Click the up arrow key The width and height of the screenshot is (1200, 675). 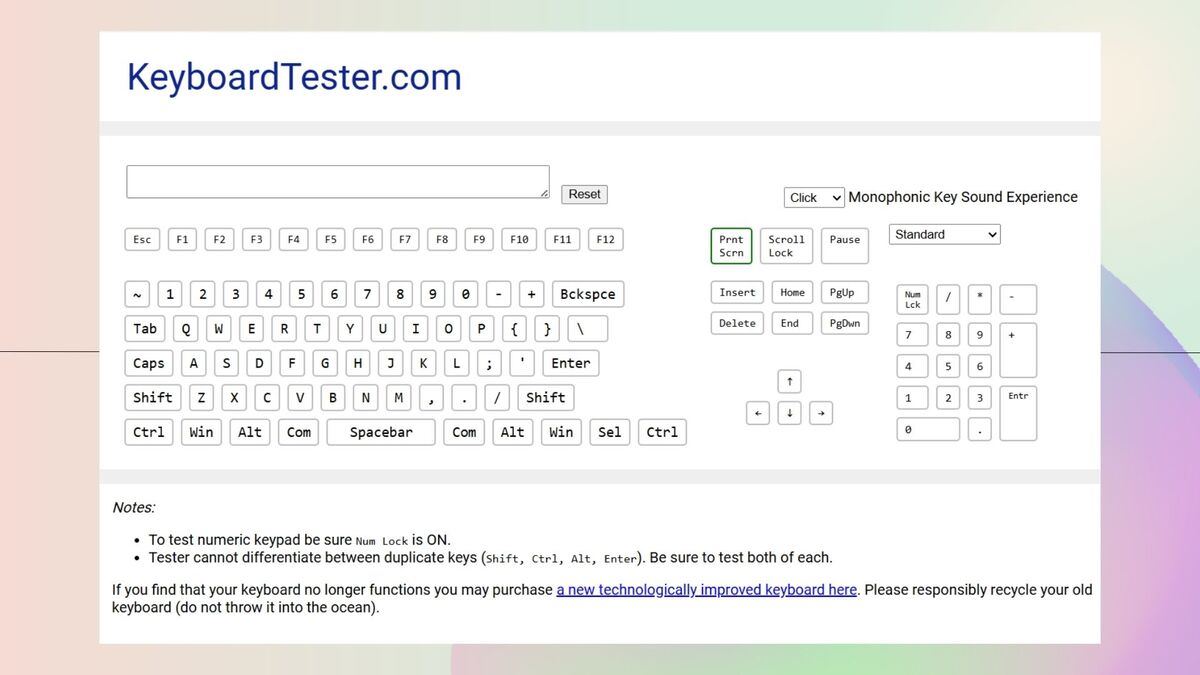click(790, 382)
